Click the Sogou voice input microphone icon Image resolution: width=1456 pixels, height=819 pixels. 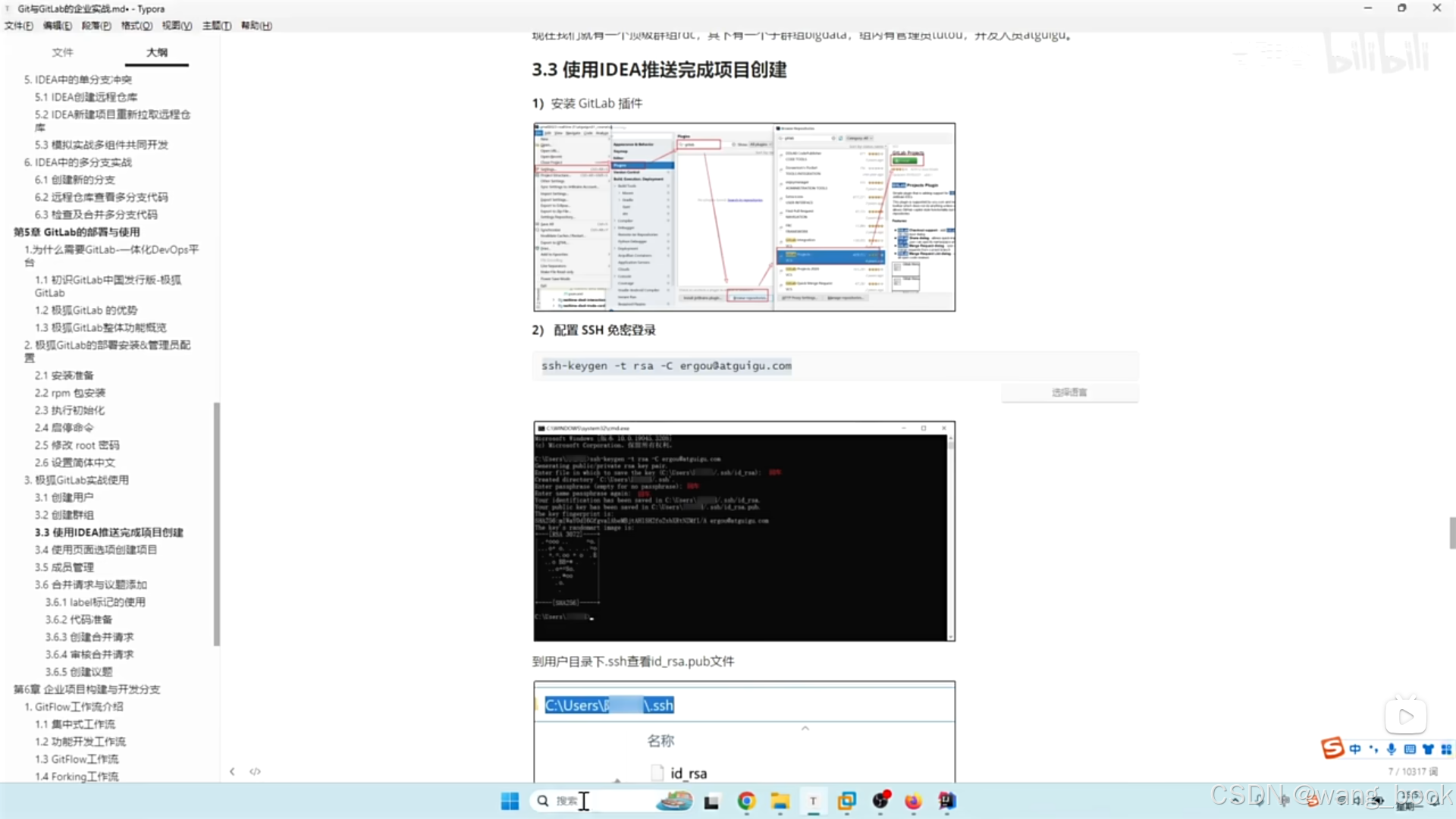coord(1392,749)
